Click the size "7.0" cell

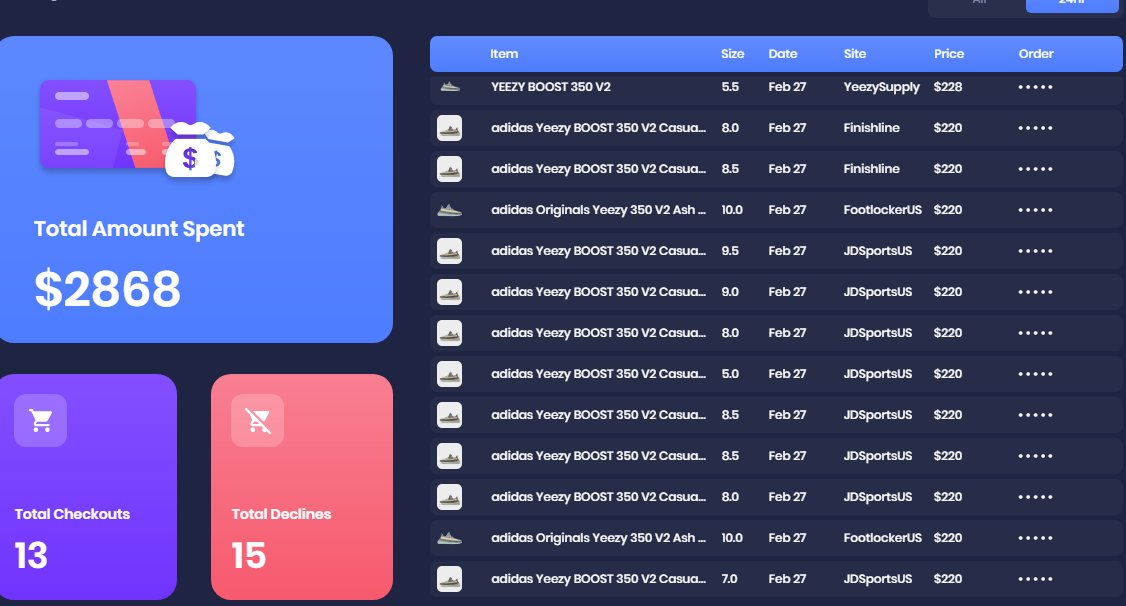click(x=729, y=579)
